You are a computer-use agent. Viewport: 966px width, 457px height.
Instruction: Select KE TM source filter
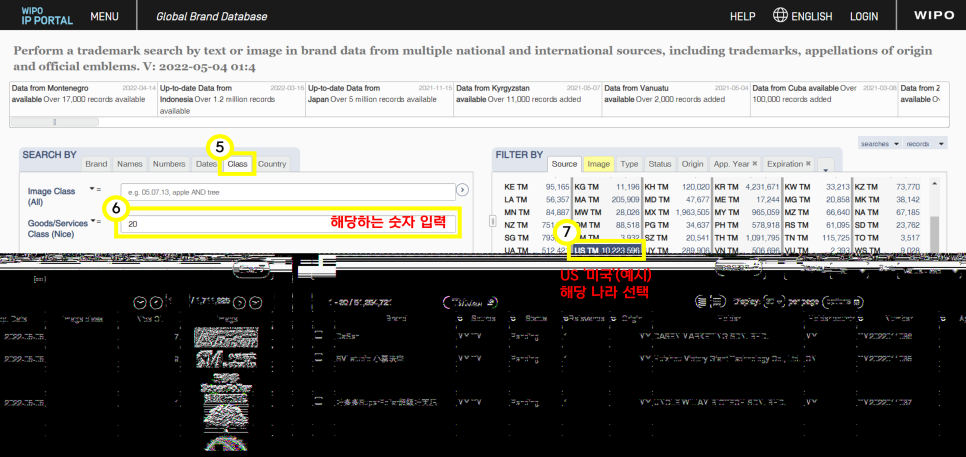point(537,187)
